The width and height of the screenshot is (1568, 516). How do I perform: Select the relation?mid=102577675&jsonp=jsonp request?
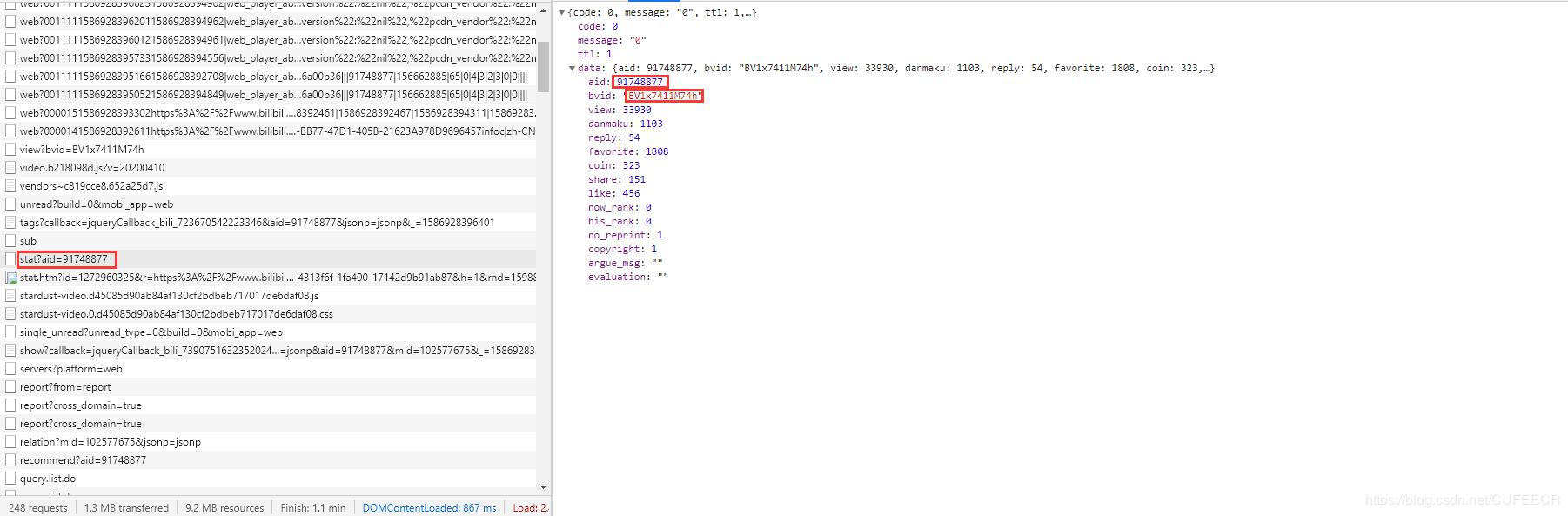(268, 442)
